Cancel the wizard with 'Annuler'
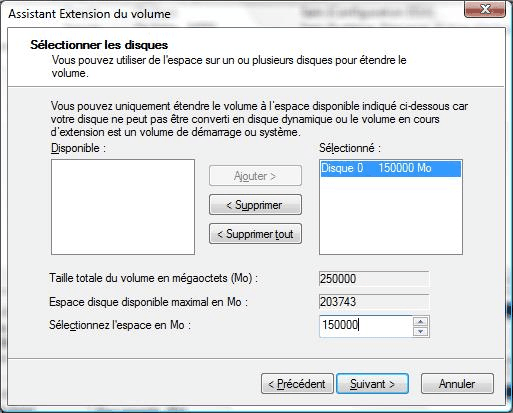 tap(457, 384)
